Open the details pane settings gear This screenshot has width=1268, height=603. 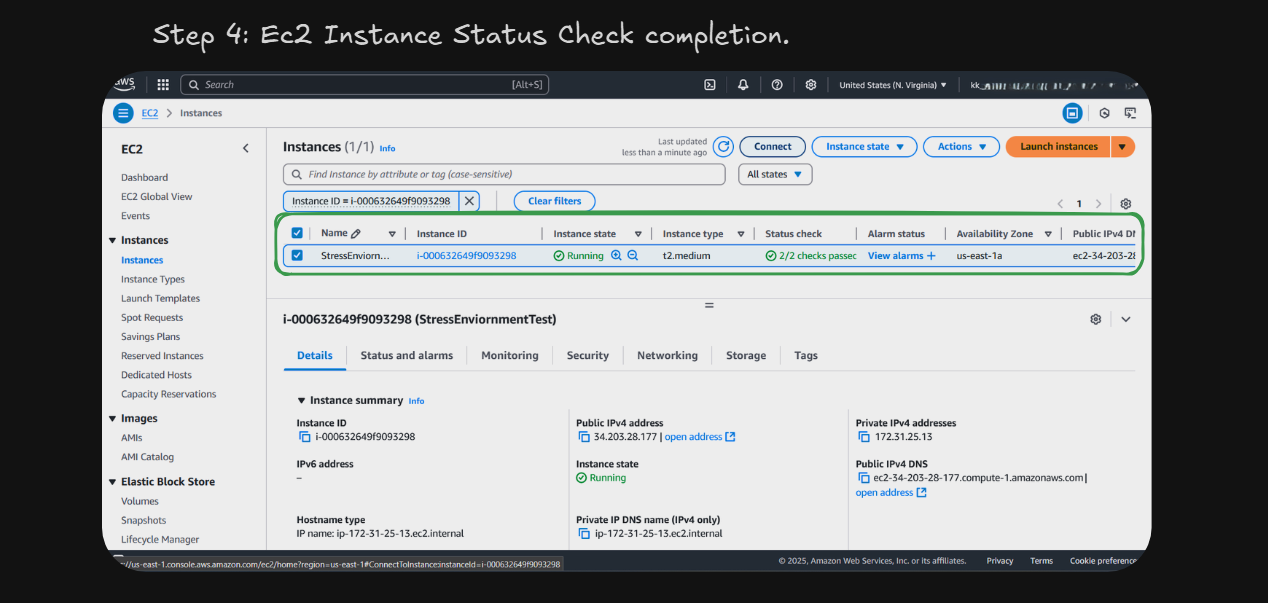(x=1096, y=319)
